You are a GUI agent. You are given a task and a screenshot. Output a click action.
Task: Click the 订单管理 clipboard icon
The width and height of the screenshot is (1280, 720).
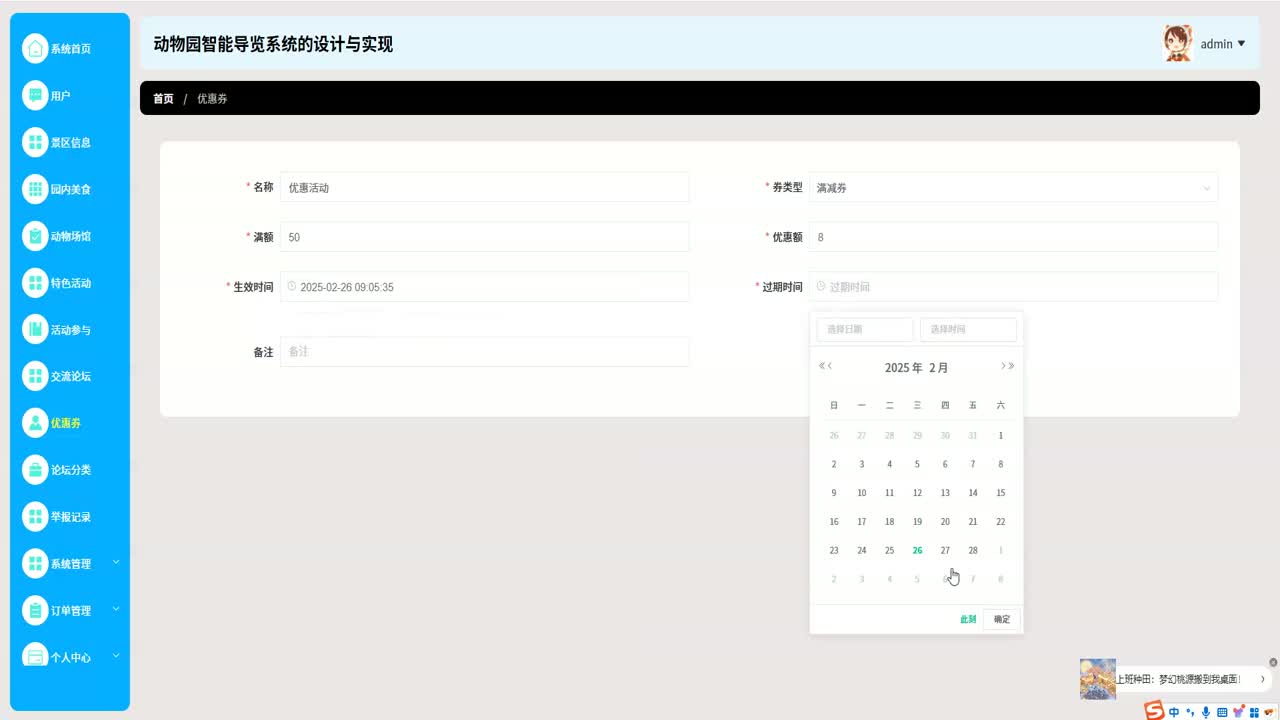35,610
